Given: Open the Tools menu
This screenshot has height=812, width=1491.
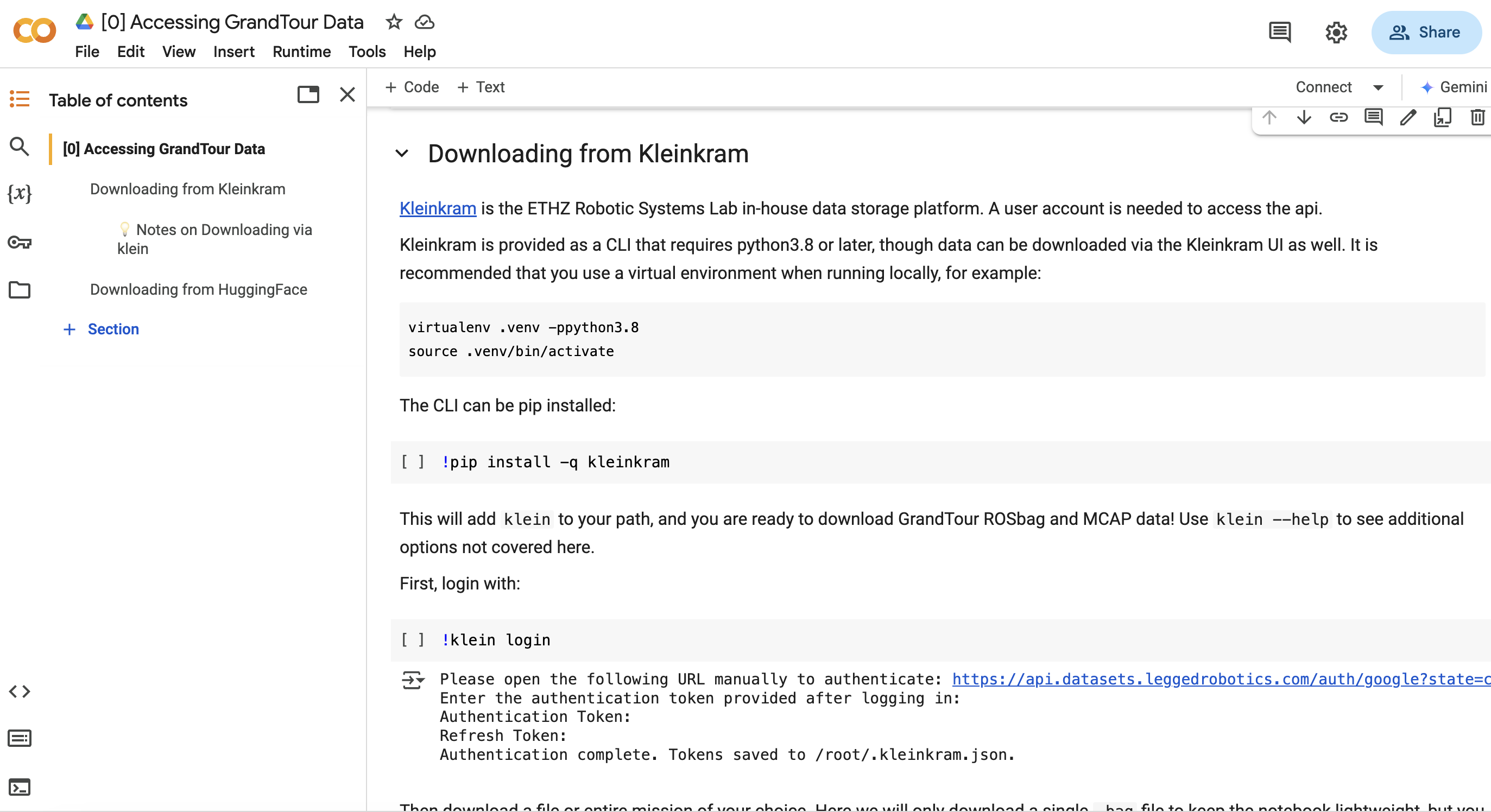Looking at the screenshot, I should (367, 52).
